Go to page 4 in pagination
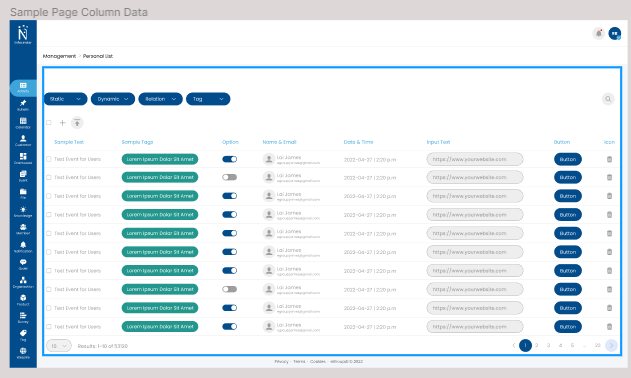The image size is (631, 378). coord(560,345)
